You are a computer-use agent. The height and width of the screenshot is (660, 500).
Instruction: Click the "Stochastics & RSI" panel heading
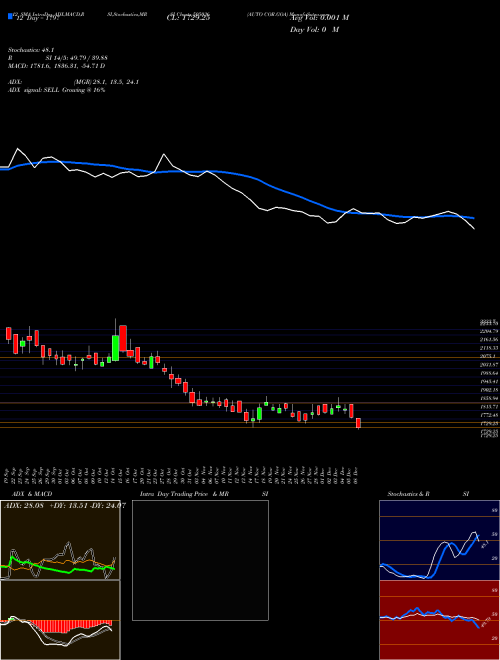coord(428,494)
